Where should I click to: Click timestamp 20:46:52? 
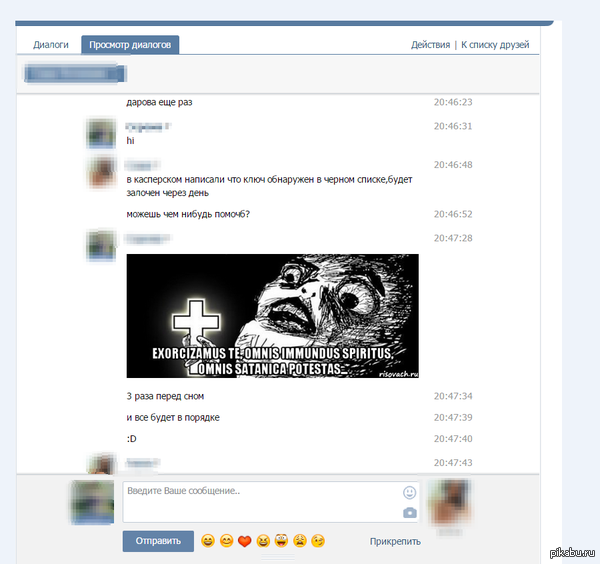453,214
